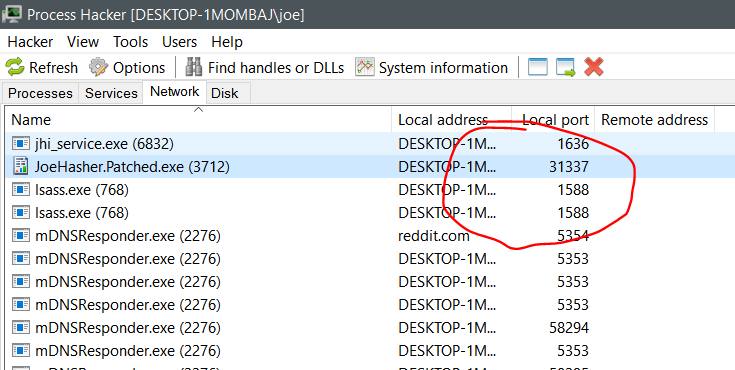This screenshot has width=735, height=370.
Task: Open System information window
Action: [x=431, y=68]
